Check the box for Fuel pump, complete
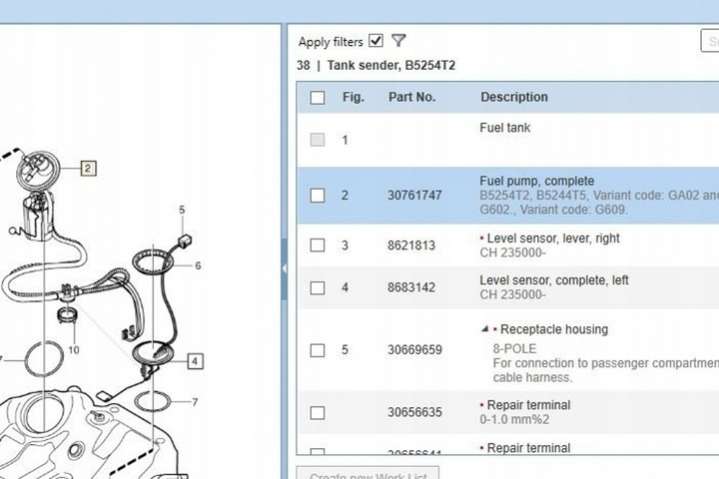Screen dimensions: 719x479 coord(317,196)
